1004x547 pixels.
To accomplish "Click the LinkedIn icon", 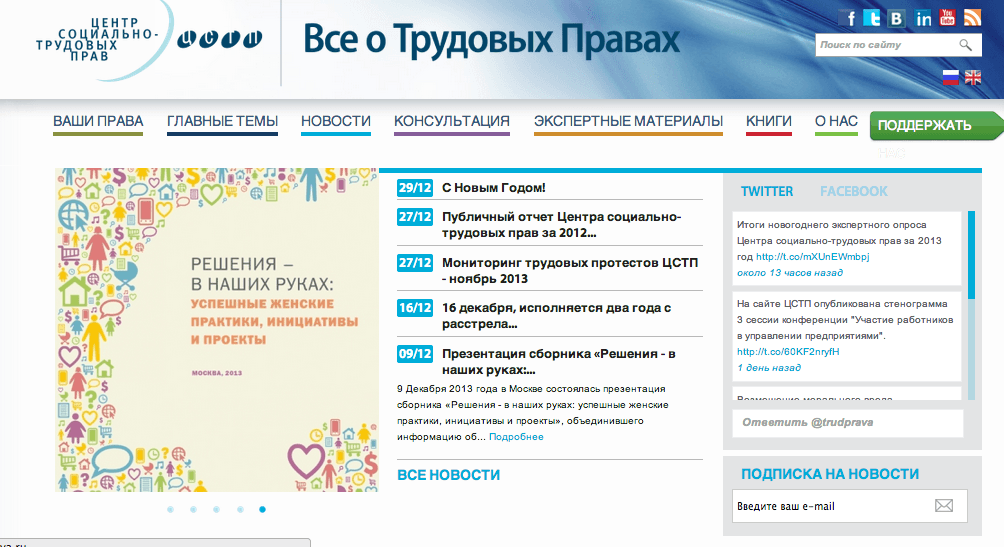I will point(922,18).
